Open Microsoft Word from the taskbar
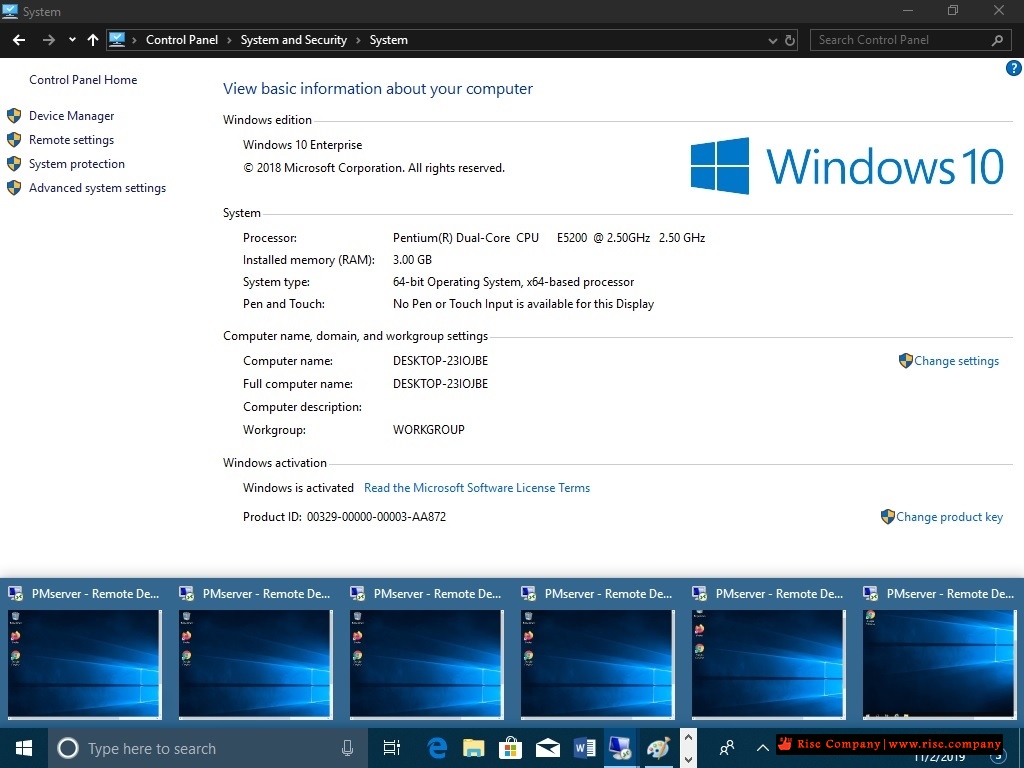 click(x=584, y=748)
